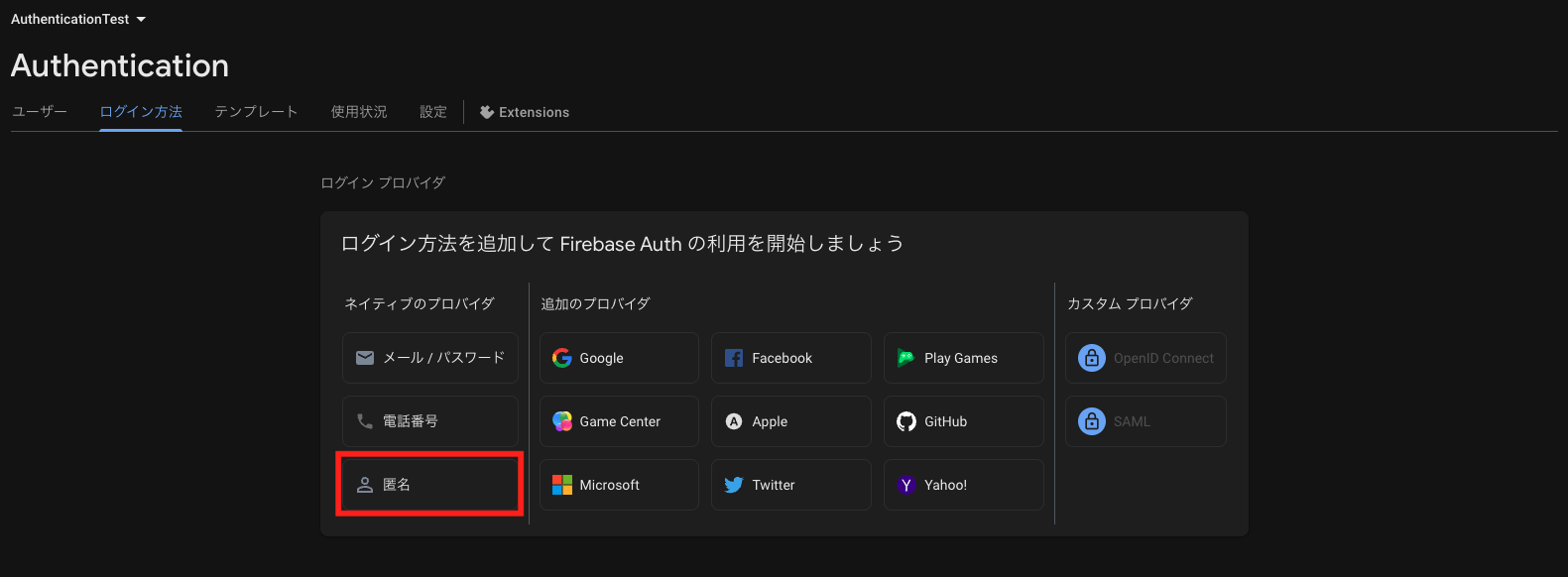Enable the 匿名 login provider

pyautogui.click(x=430, y=485)
